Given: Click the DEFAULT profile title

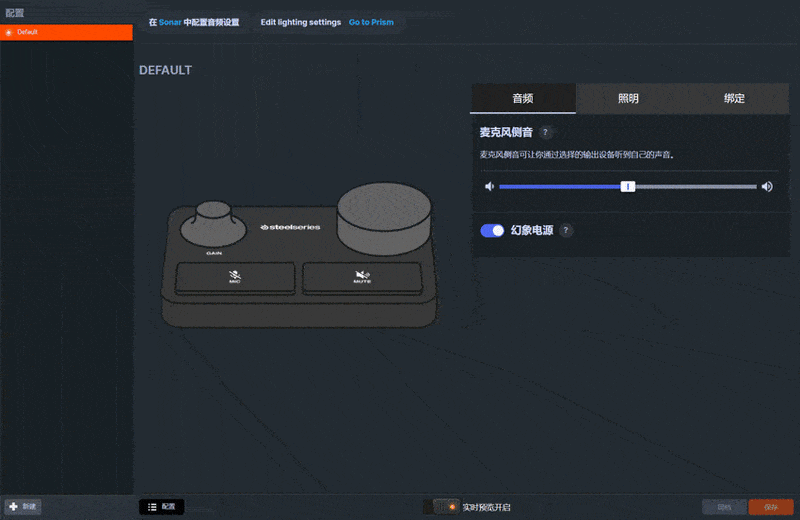Looking at the screenshot, I should pos(165,70).
